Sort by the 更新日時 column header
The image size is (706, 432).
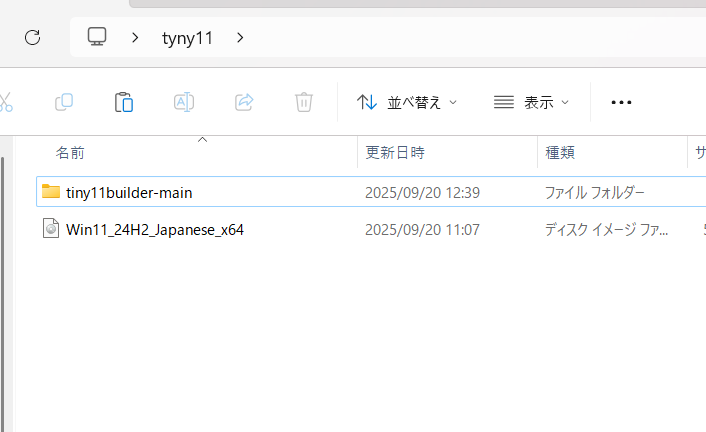395,153
